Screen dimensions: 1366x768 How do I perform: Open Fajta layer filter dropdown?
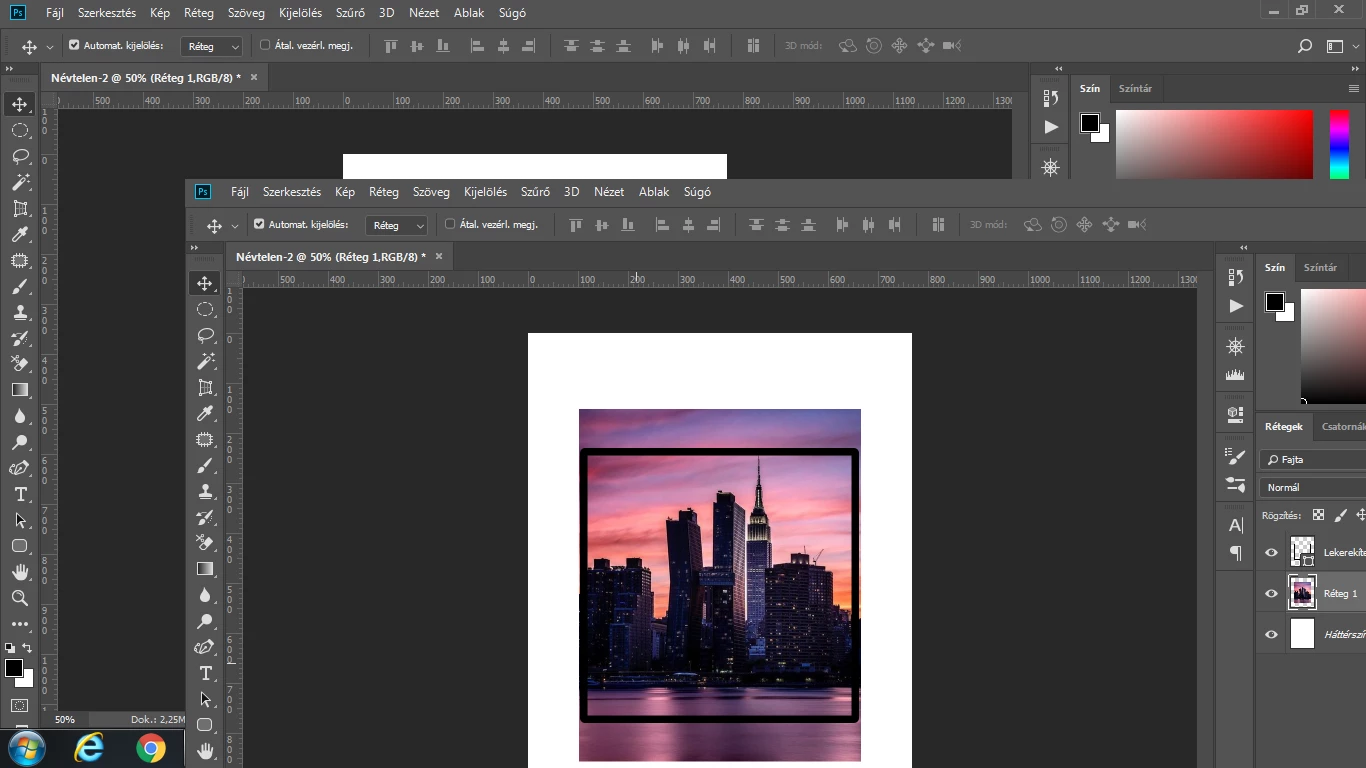coord(1312,459)
